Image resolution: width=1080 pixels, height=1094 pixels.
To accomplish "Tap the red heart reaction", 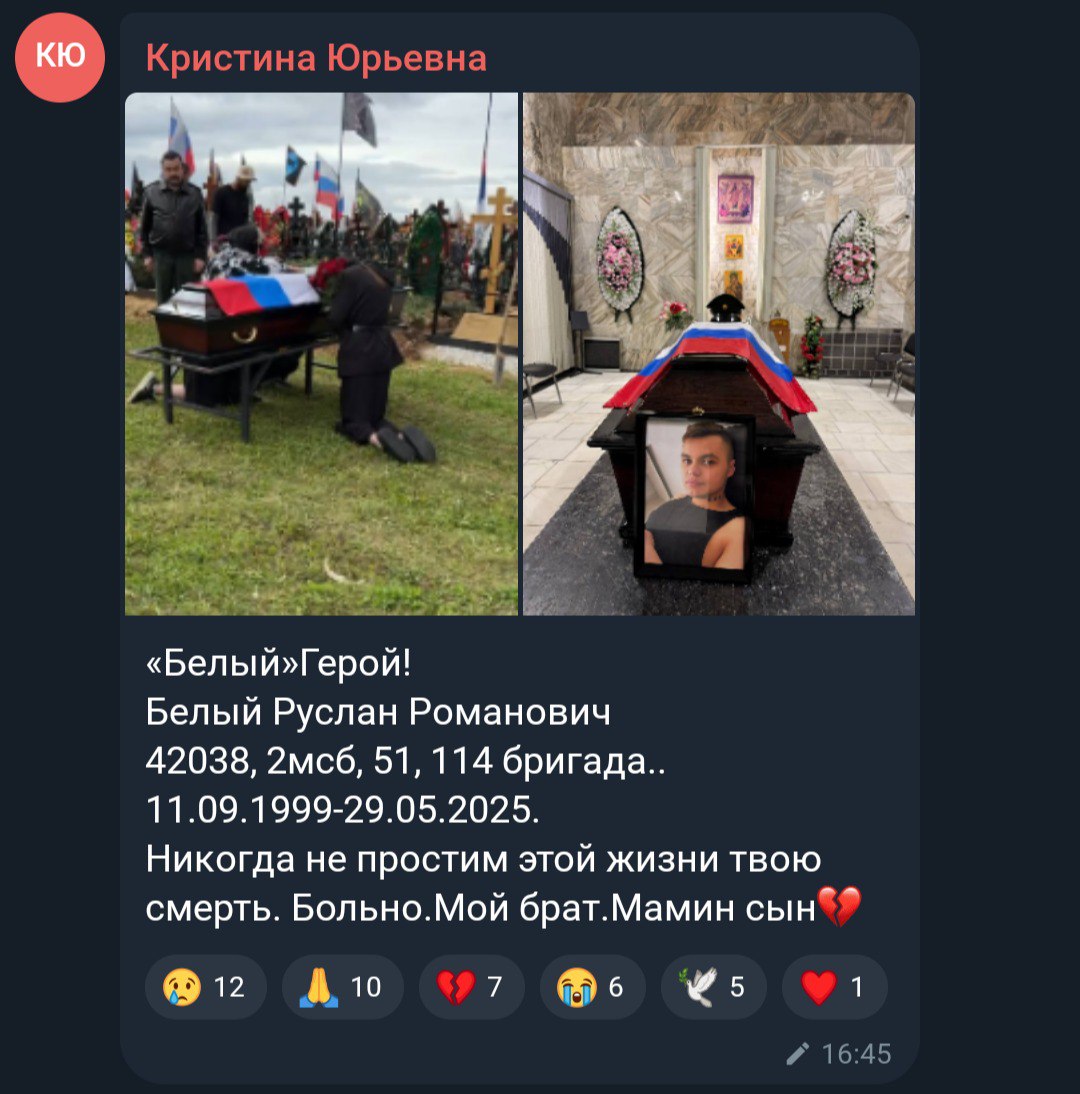I will pos(834,987).
